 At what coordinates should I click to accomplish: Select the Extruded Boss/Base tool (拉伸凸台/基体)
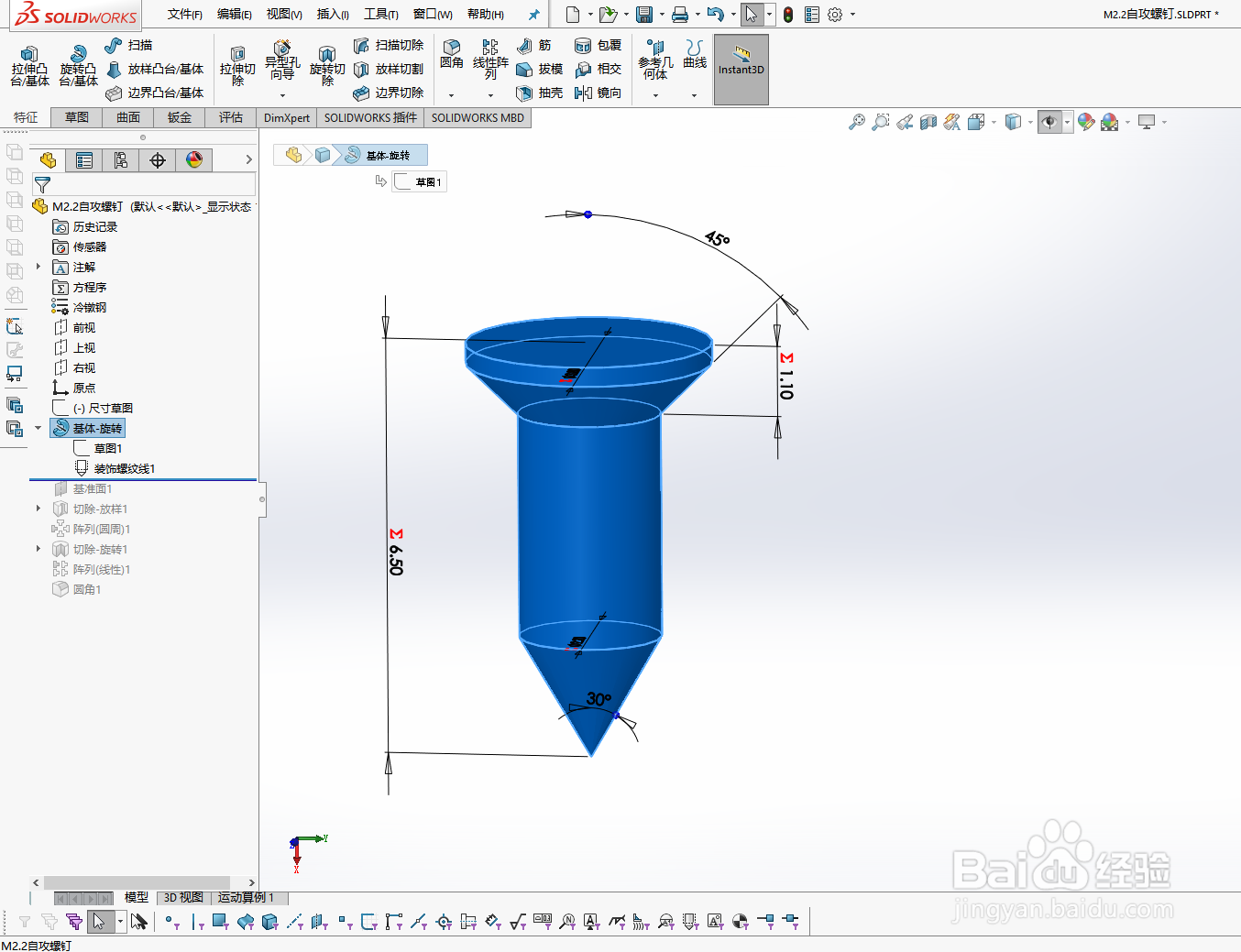point(29,67)
